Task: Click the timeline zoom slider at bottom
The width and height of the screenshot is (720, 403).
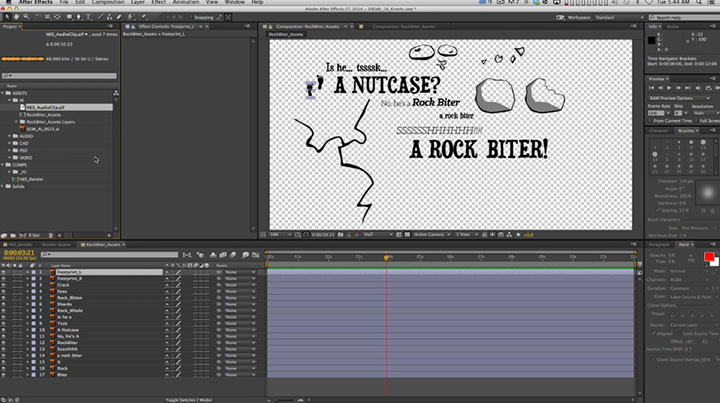Action: (x=285, y=400)
